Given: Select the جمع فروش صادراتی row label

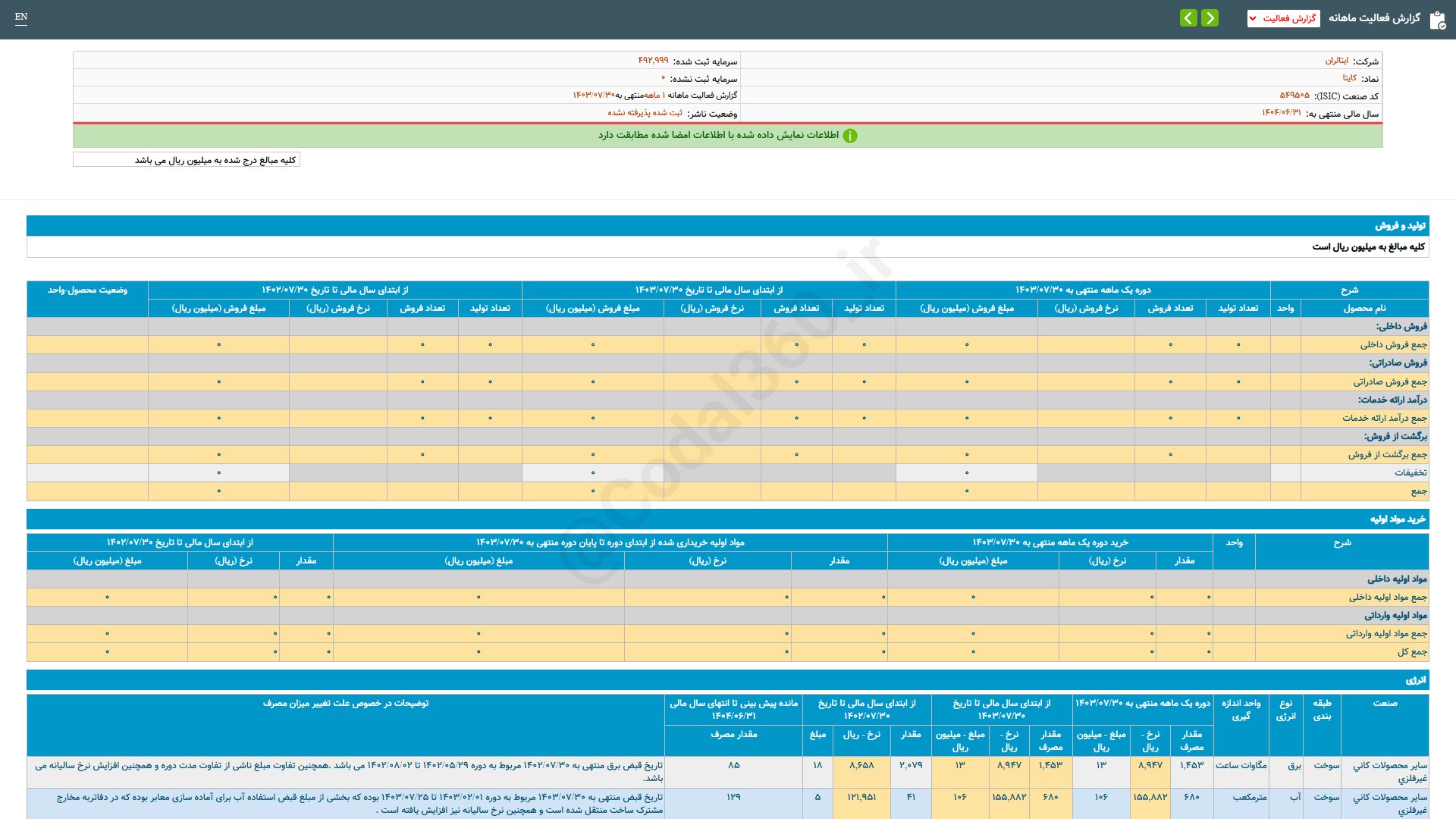Looking at the screenshot, I should pyautogui.click(x=1390, y=381).
